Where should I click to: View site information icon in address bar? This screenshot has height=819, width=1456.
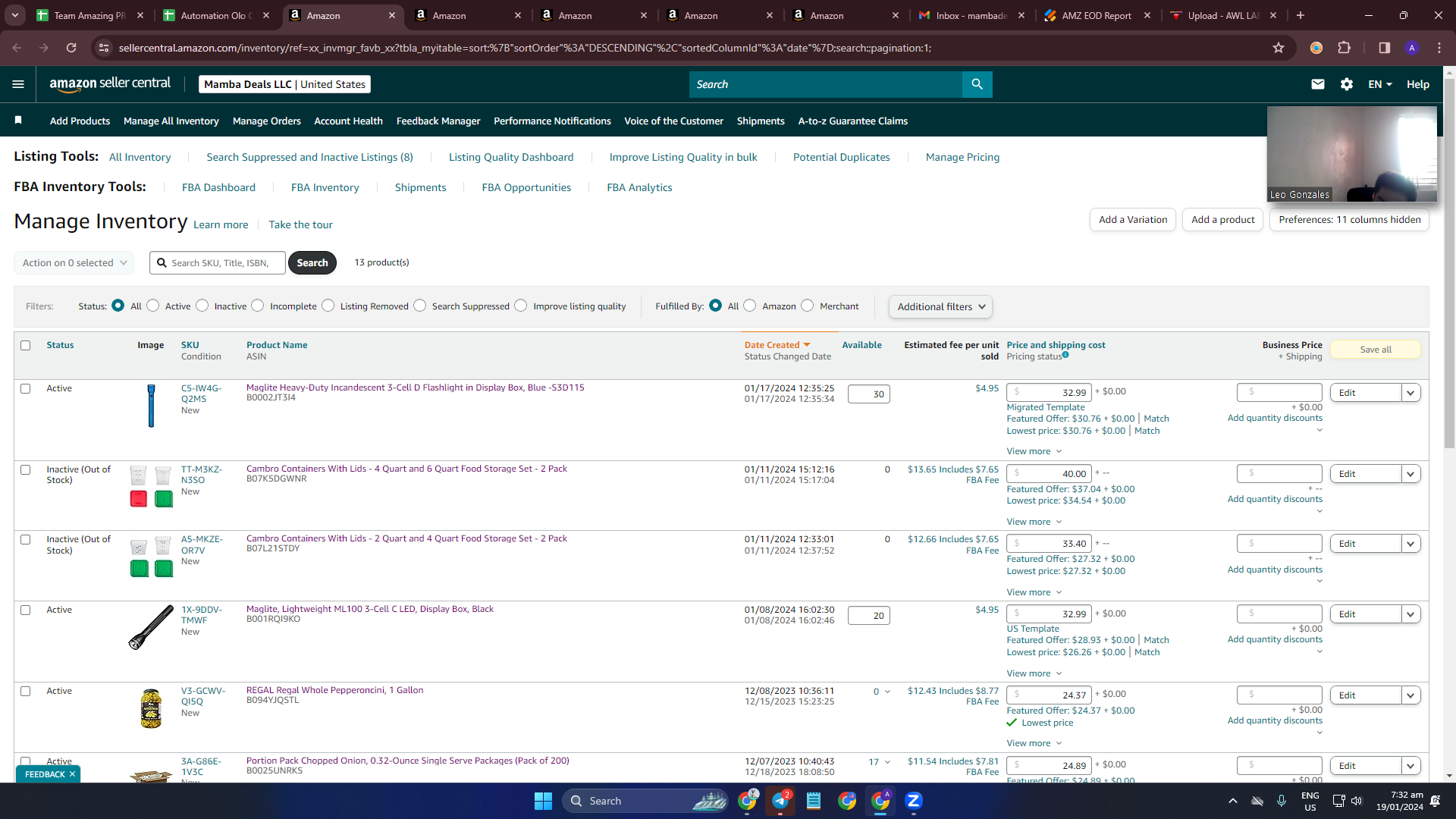[104, 48]
